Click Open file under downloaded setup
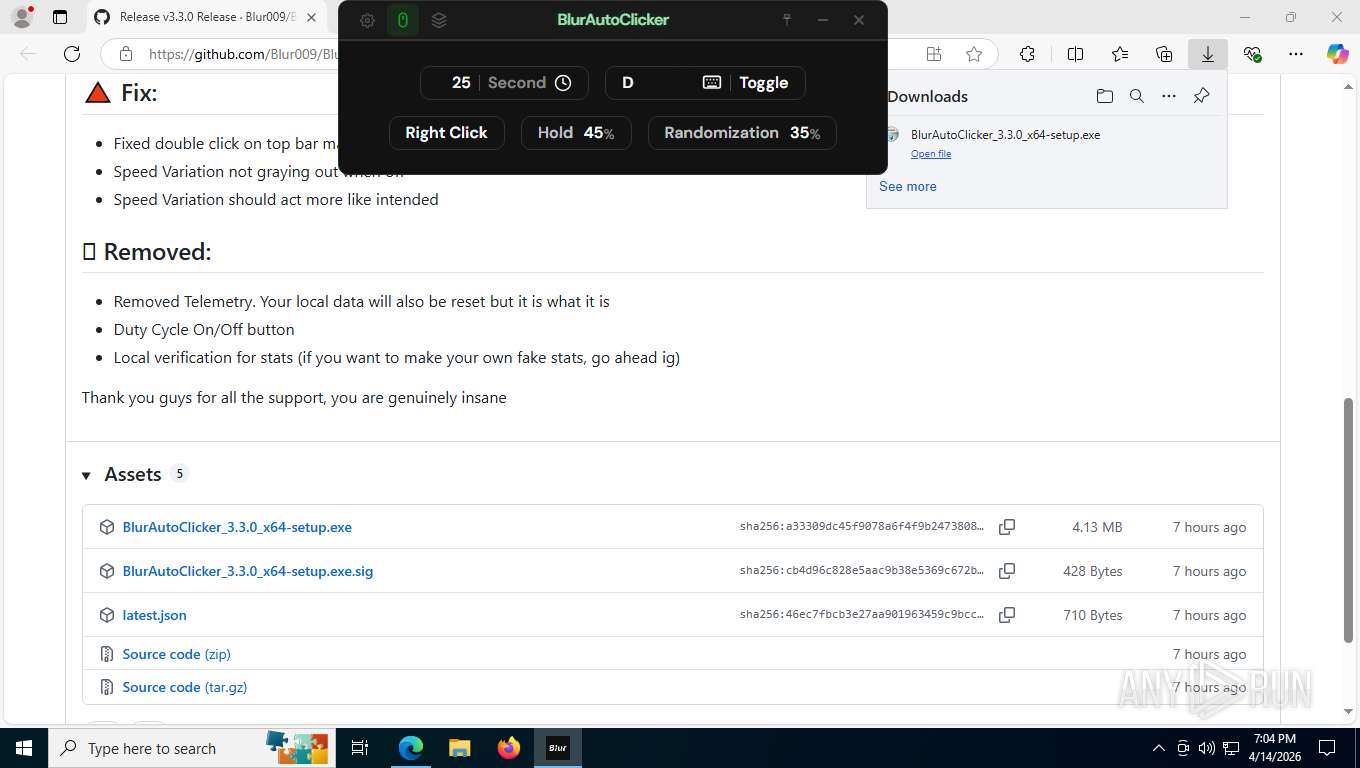The height and width of the screenshot is (768, 1360). coord(931,154)
